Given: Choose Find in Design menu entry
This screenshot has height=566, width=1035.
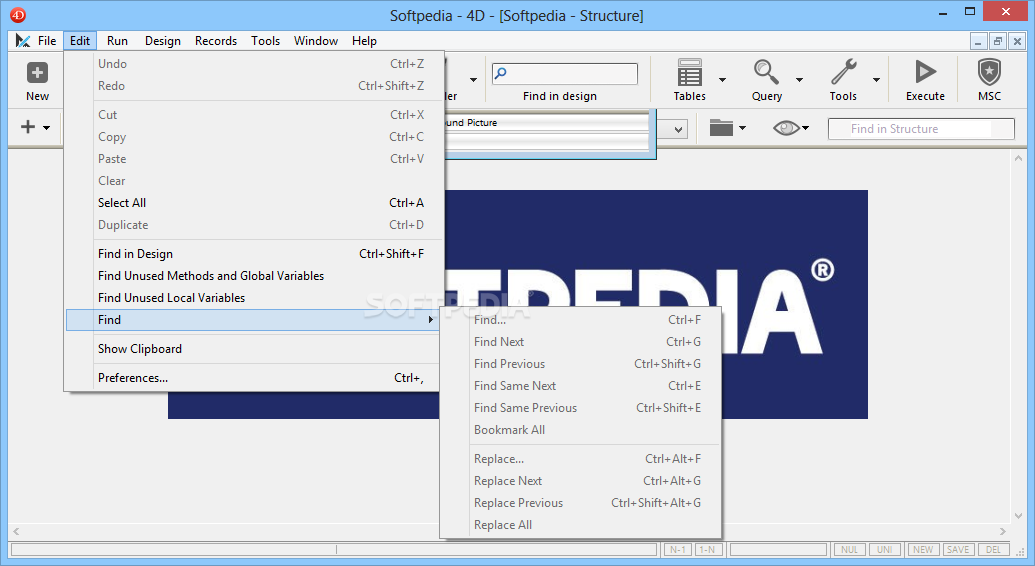Looking at the screenshot, I should [x=254, y=254].
